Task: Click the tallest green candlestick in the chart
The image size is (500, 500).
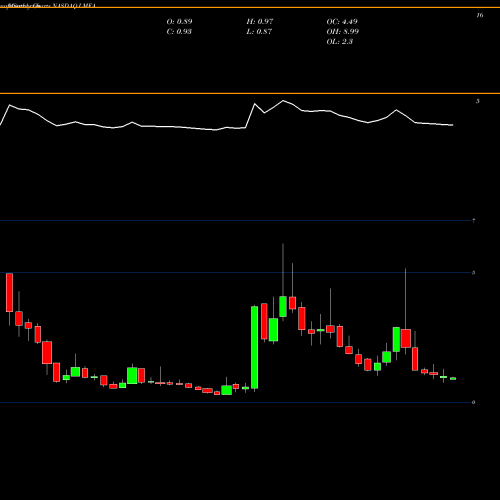Action: [254, 347]
